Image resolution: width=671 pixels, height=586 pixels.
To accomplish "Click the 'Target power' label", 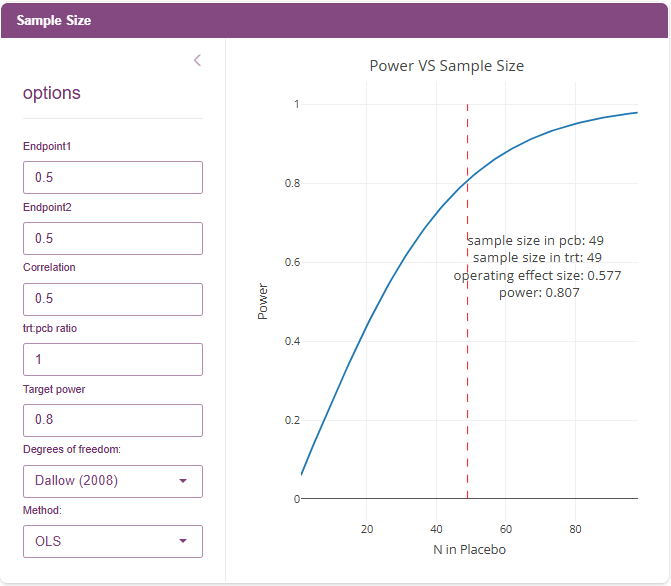I will (x=54, y=390).
